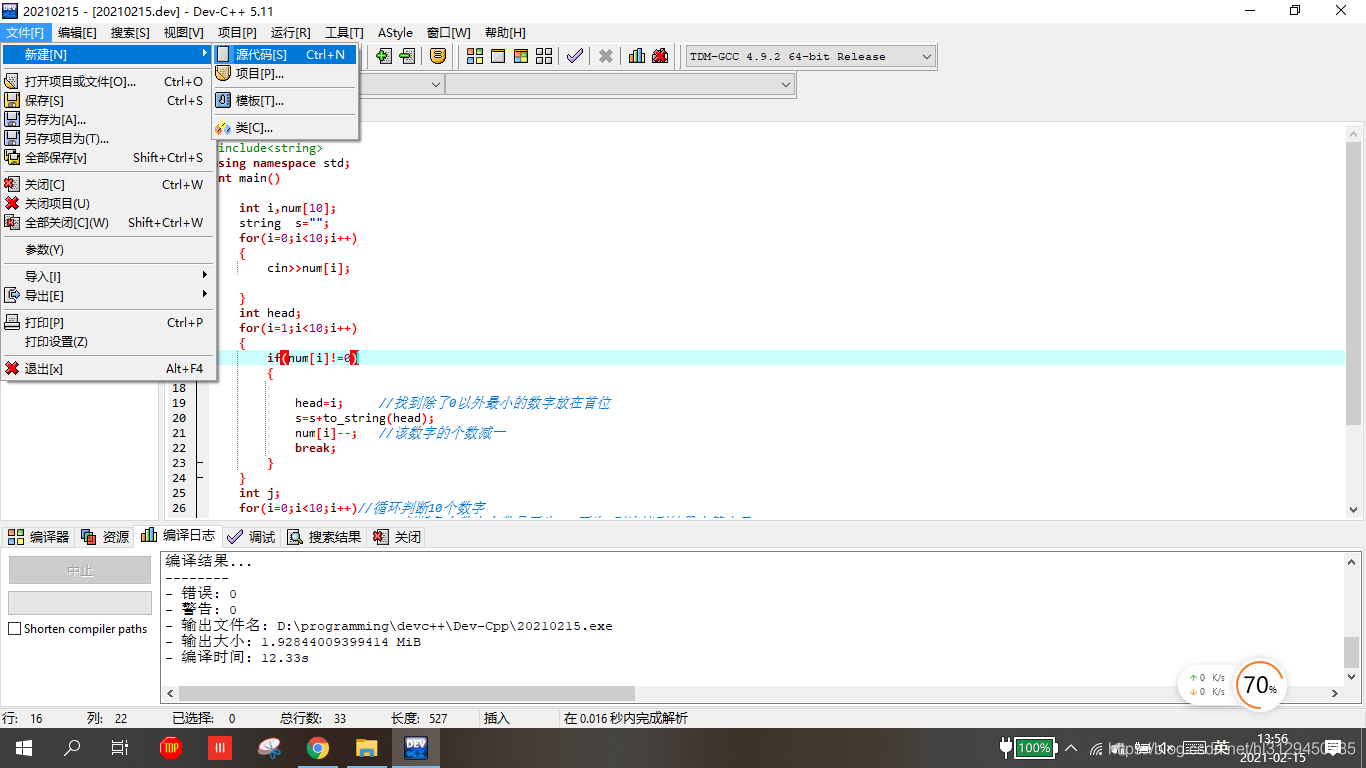Expand the 导出[E] submenu
This screenshot has width=1366, height=768.
107,295
